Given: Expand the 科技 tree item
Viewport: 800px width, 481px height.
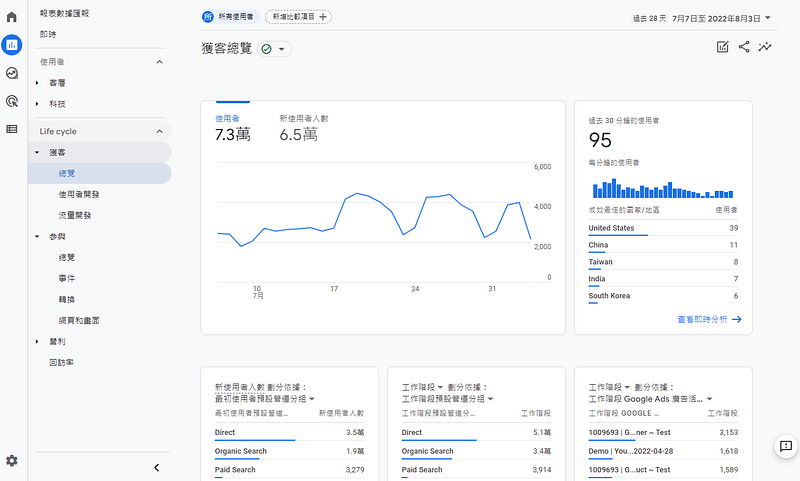Looking at the screenshot, I should (x=37, y=104).
